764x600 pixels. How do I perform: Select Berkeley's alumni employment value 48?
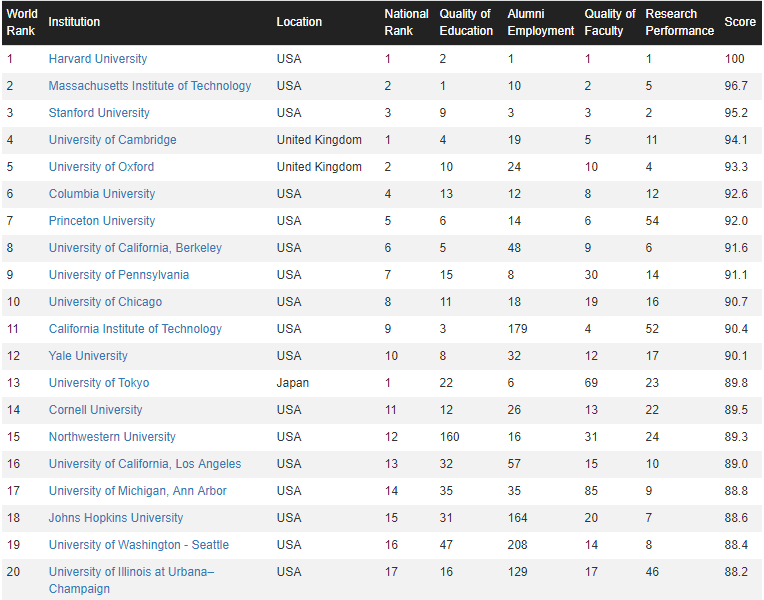click(x=514, y=248)
